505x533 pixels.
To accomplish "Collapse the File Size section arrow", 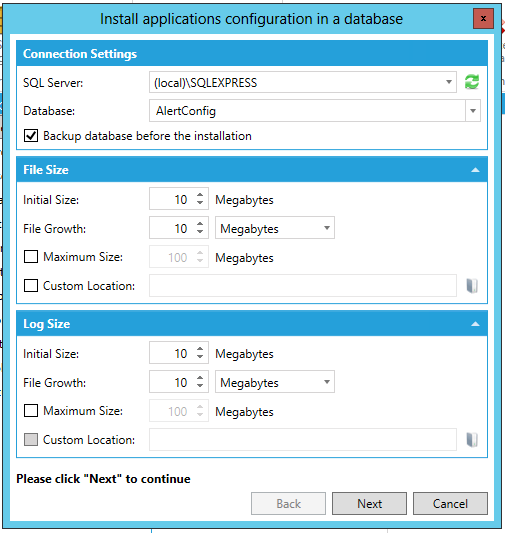I will pyautogui.click(x=475, y=170).
